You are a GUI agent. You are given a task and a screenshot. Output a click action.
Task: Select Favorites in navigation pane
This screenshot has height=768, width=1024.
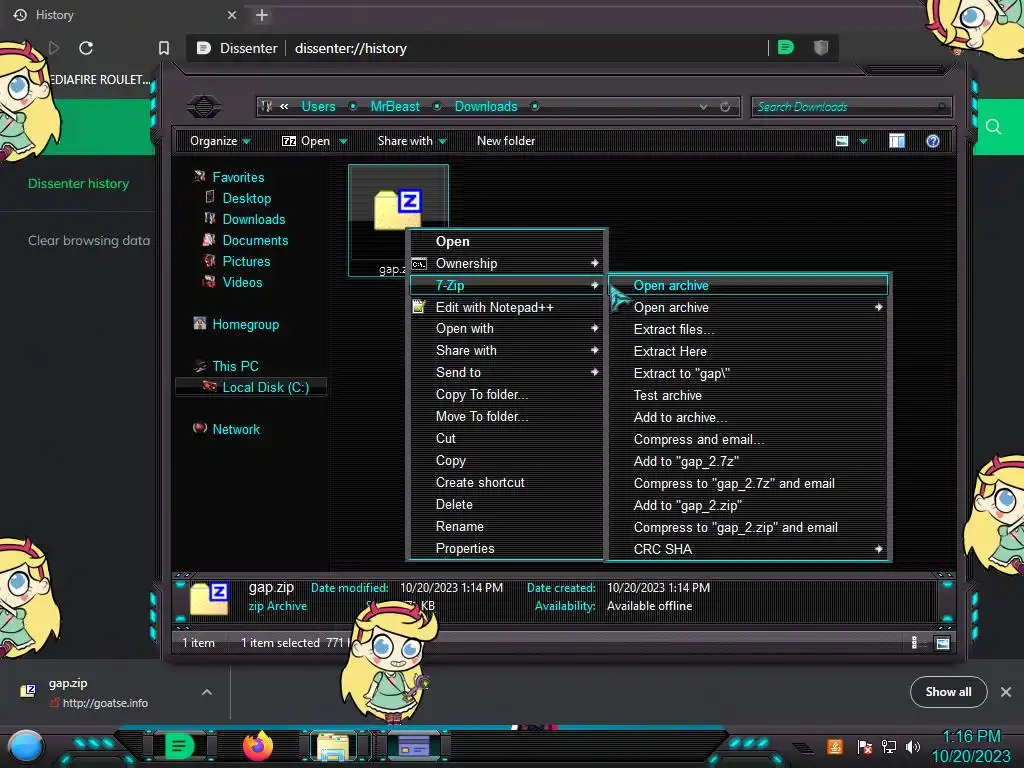click(238, 177)
